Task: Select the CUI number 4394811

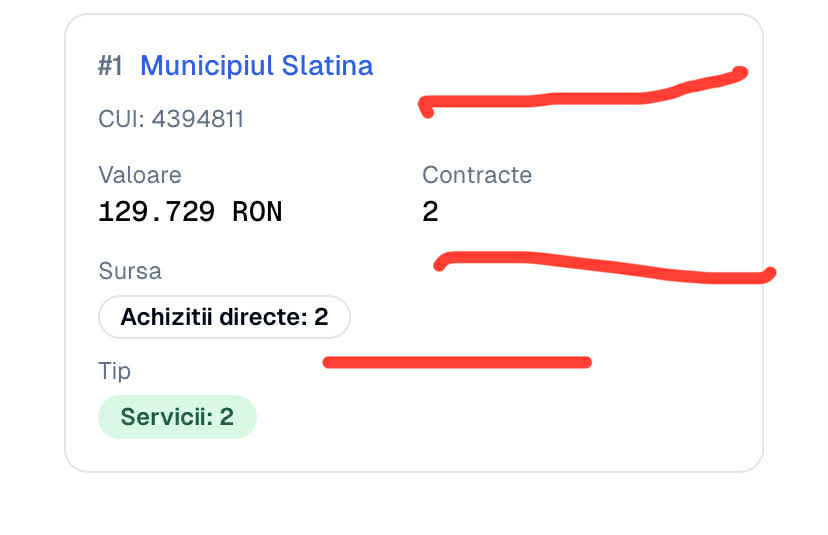Action: coord(196,120)
